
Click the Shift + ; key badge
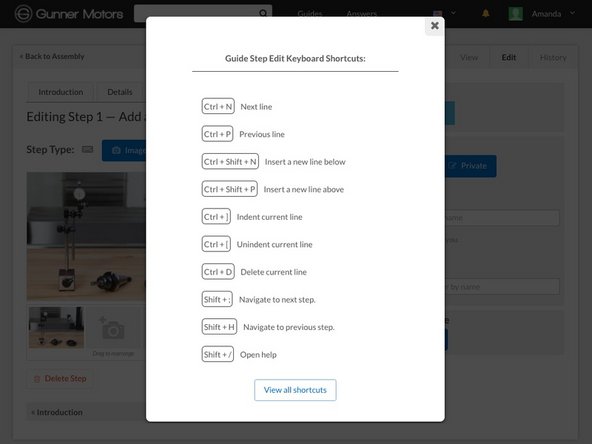click(217, 299)
